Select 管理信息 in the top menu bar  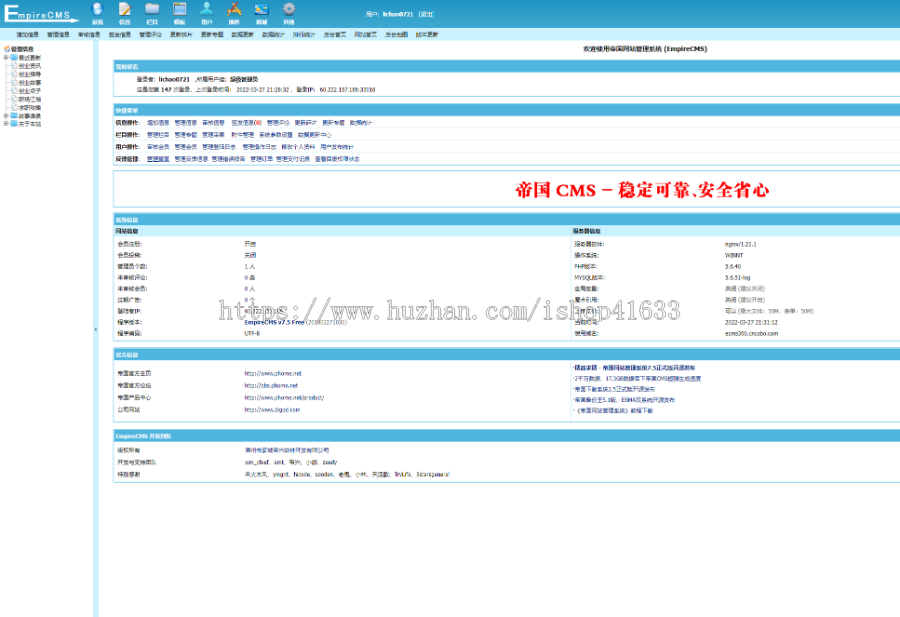58,34
